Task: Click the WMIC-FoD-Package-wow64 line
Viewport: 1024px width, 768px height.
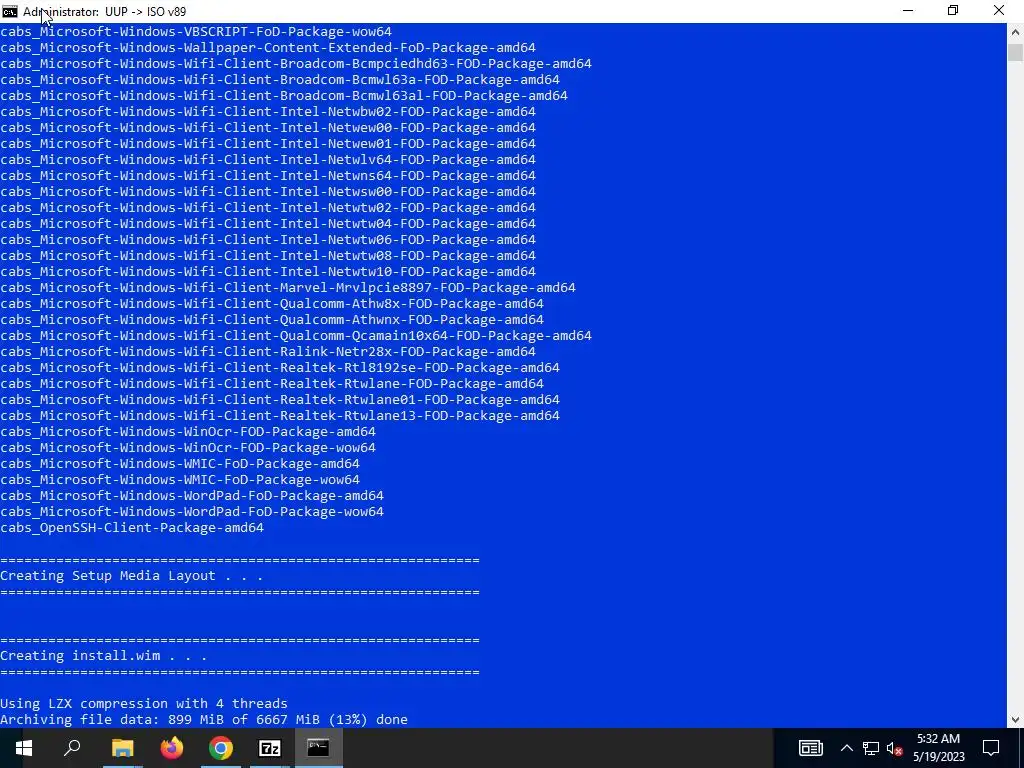Action: [x=180, y=479]
